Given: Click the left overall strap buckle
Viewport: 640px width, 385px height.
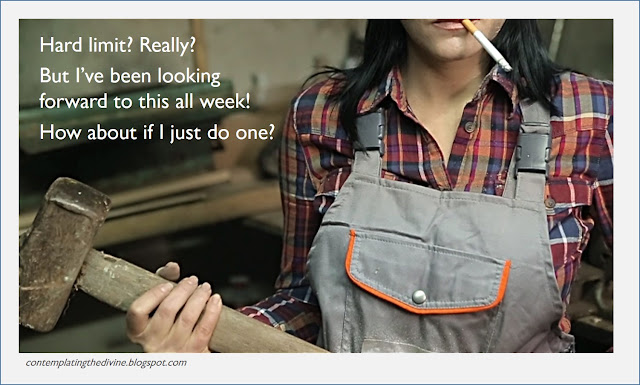Looking at the screenshot, I should tap(370, 131).
